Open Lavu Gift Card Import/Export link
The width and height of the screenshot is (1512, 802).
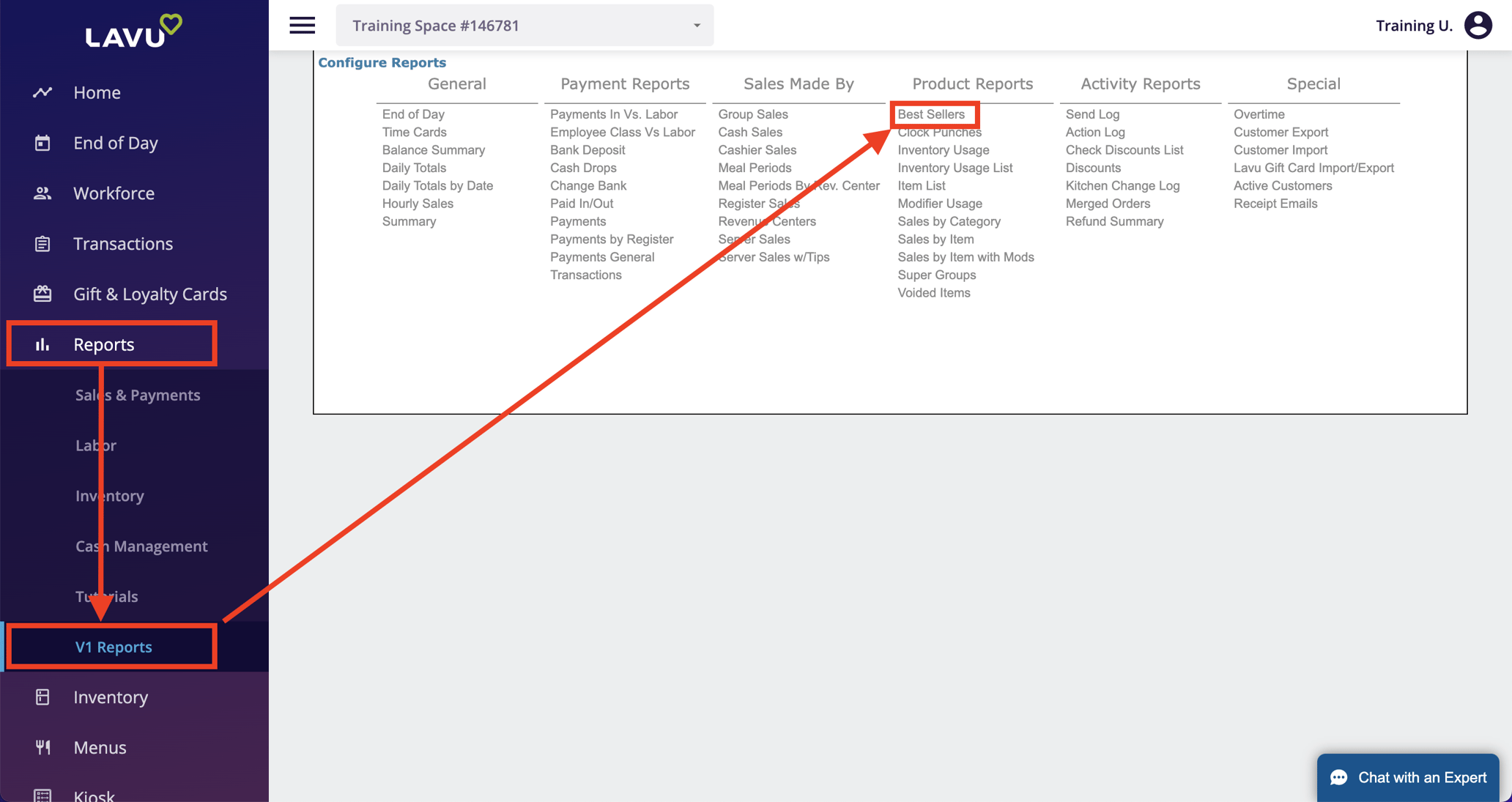(1313, 168)
